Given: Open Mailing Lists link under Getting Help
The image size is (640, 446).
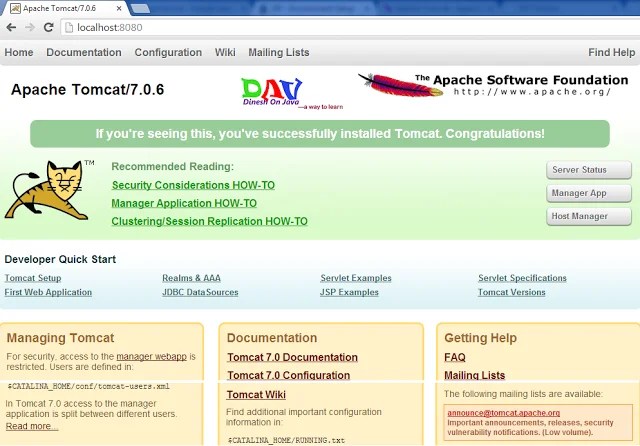Looking at the screenshot, I should point(474,375).
